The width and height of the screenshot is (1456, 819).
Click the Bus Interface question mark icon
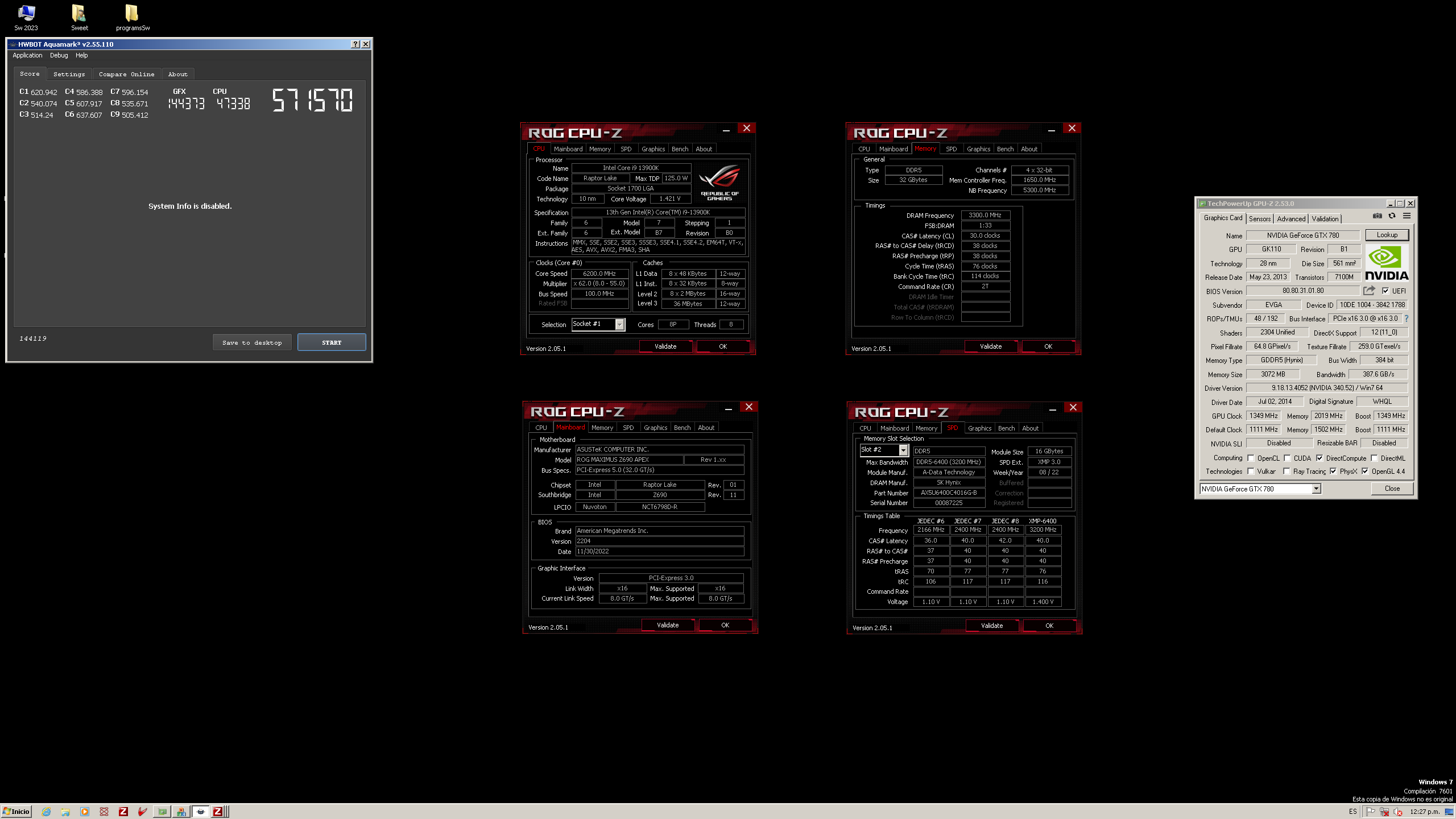1407,318
